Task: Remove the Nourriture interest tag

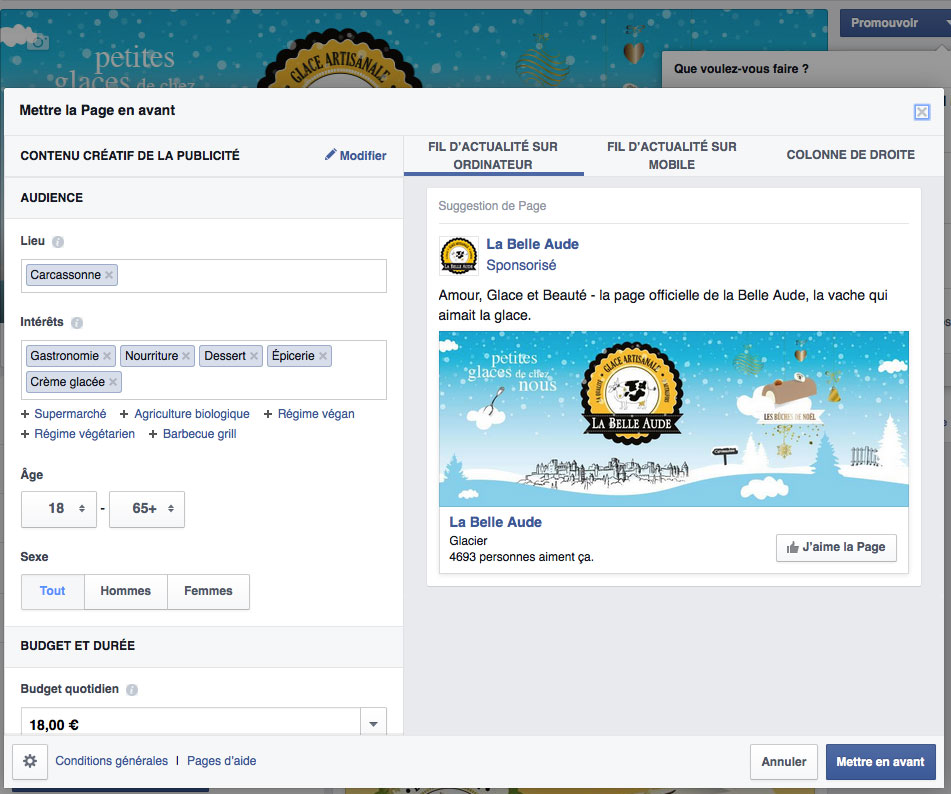Action: (186, 356)
